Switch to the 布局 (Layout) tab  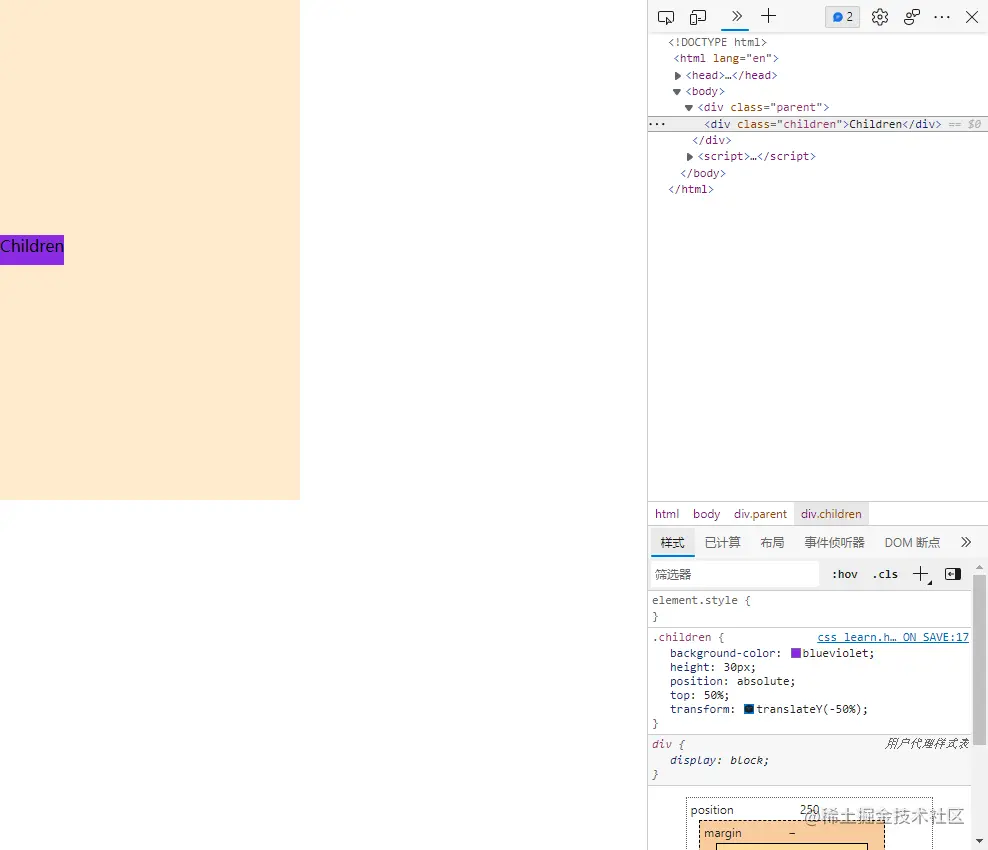click(772, 543)
